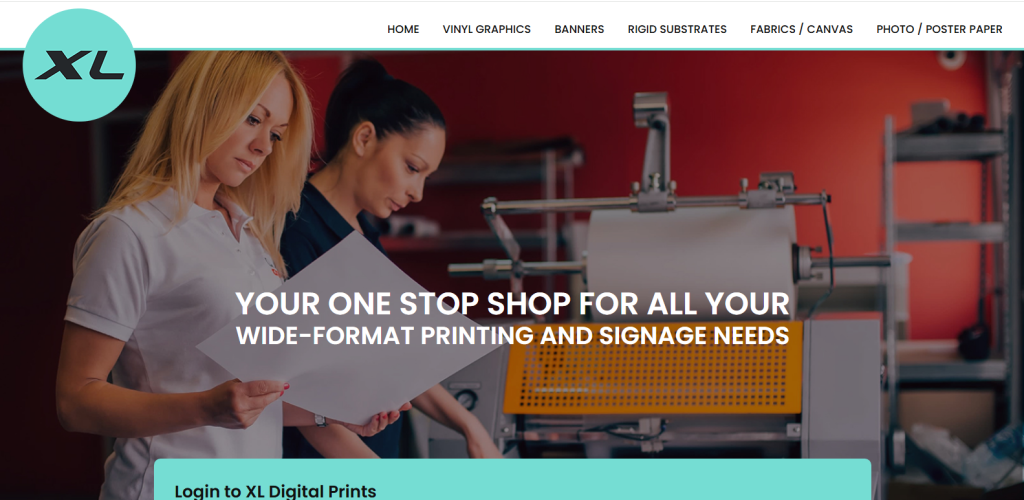Open the HOME navigation link

pos(403,29)
